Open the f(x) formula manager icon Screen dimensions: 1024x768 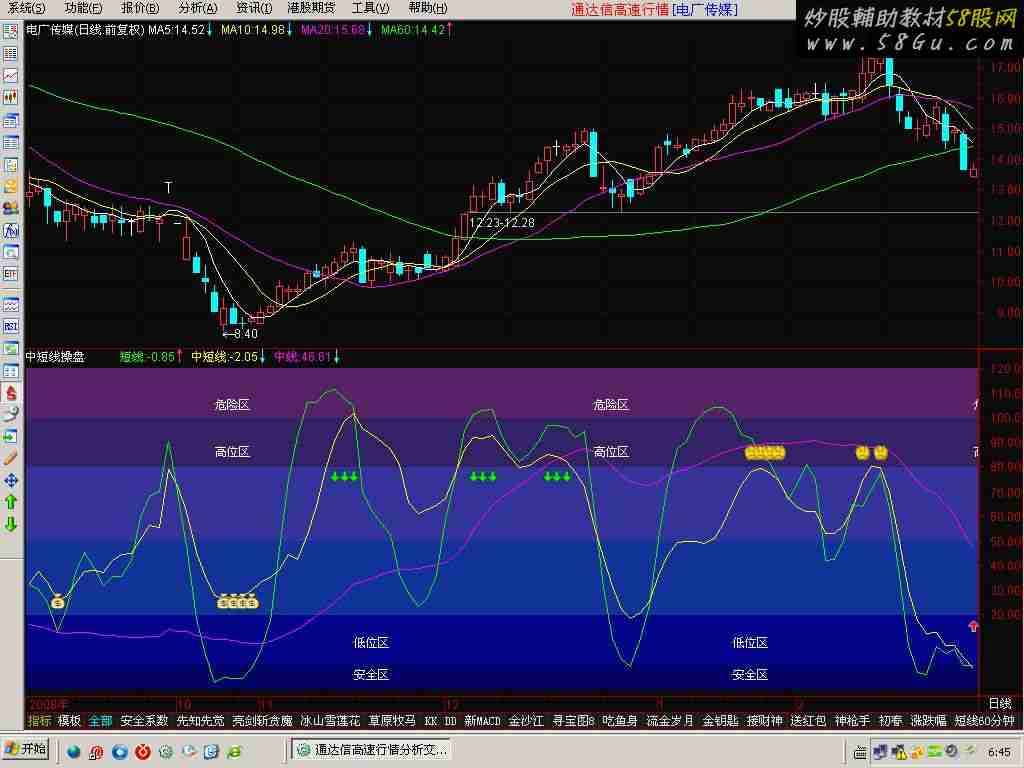click(10, 231)
